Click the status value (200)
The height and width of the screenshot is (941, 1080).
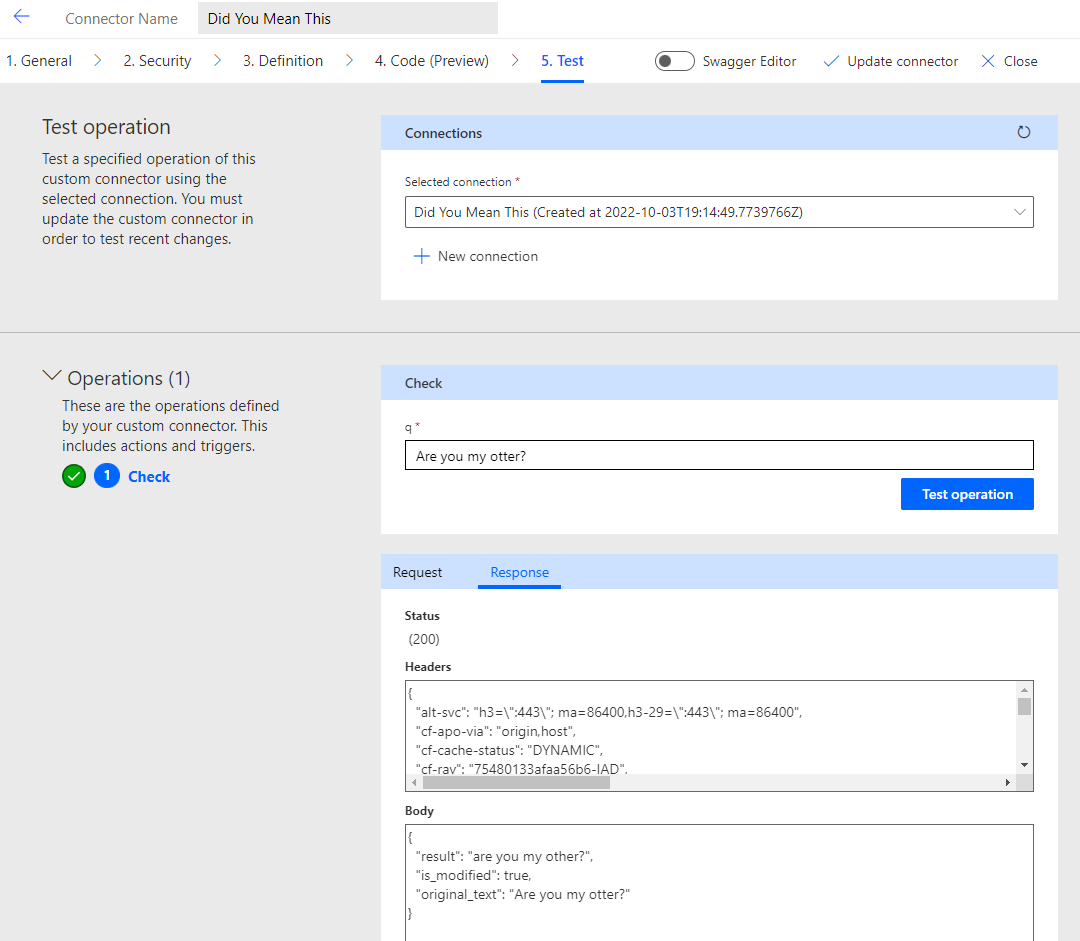click(424, 639)
